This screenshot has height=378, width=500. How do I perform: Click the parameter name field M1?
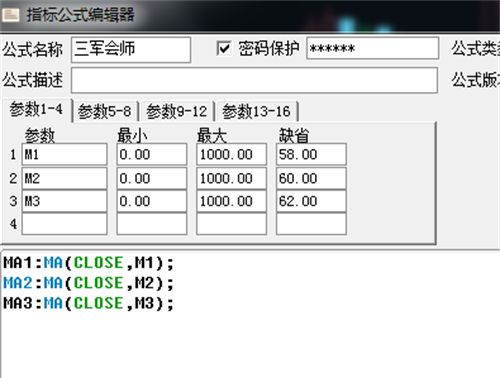(64, 154)
